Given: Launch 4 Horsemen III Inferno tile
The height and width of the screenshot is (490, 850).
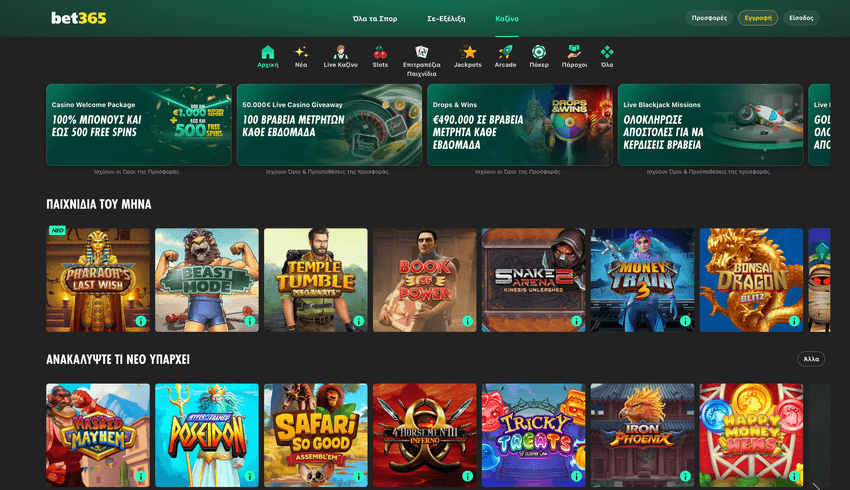Looking at the screenshot, I should (424, 435).
